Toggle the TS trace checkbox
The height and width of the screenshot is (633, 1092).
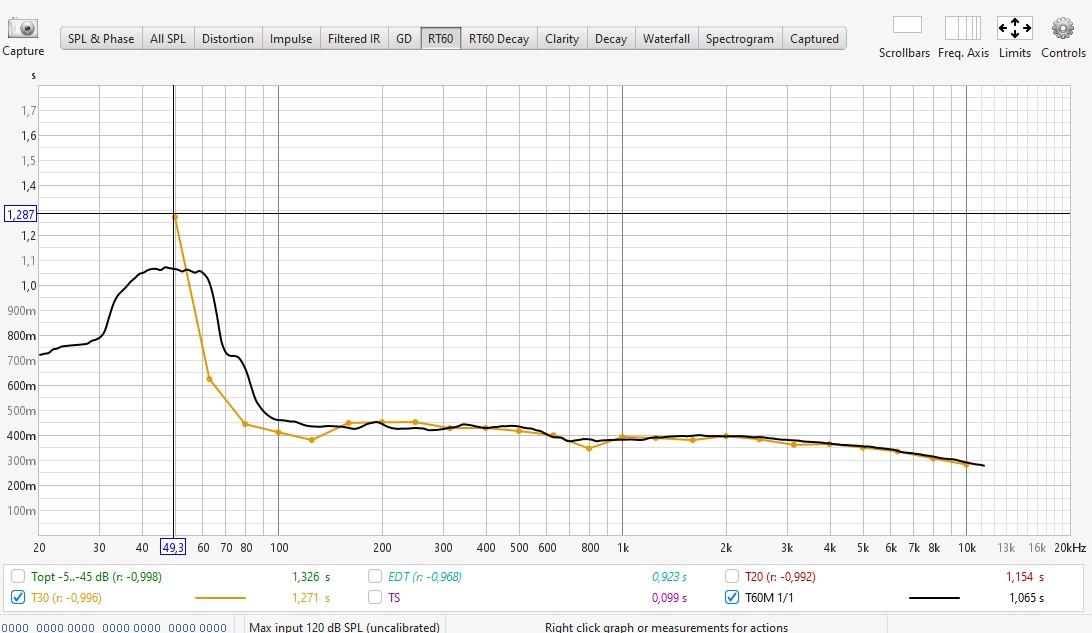(x=375, y=597)
